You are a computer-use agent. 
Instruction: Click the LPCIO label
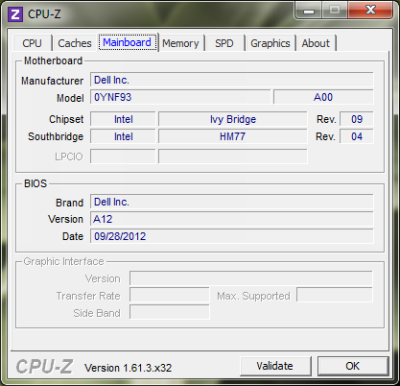click(x=69, y=157)
